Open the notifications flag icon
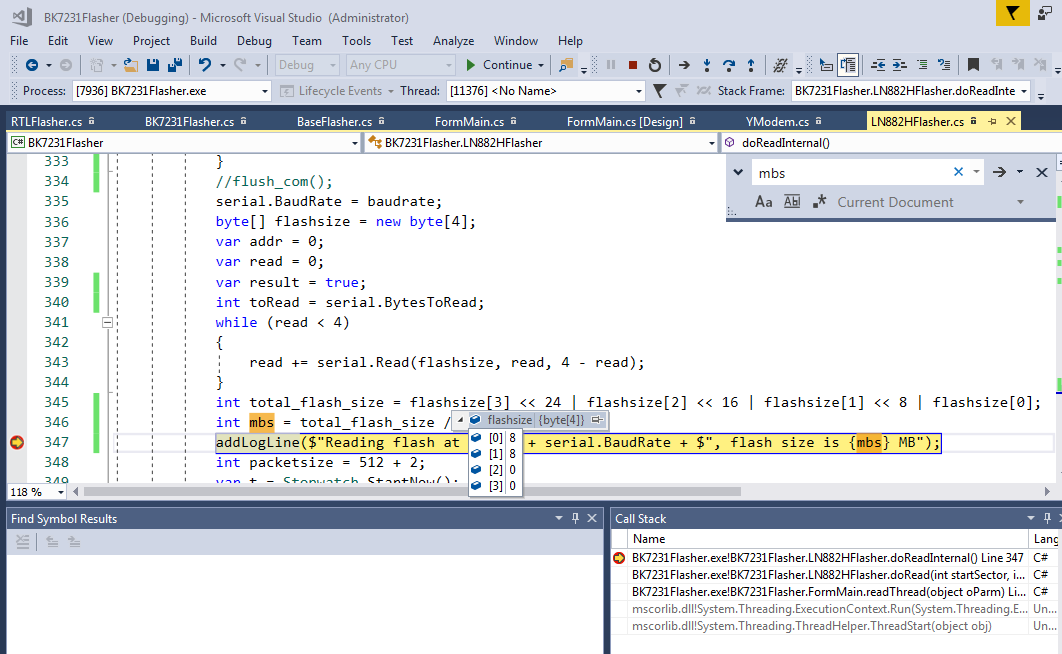 (x=1013, y=14)
